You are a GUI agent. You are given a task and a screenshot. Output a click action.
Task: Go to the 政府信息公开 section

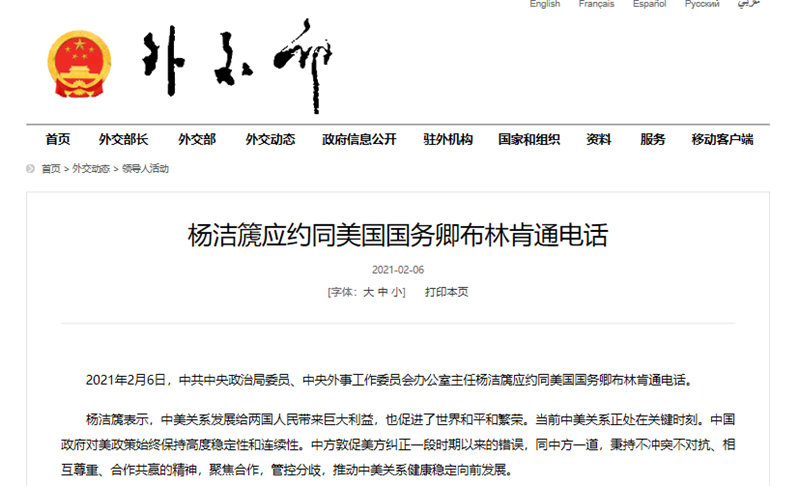[359, 140]
